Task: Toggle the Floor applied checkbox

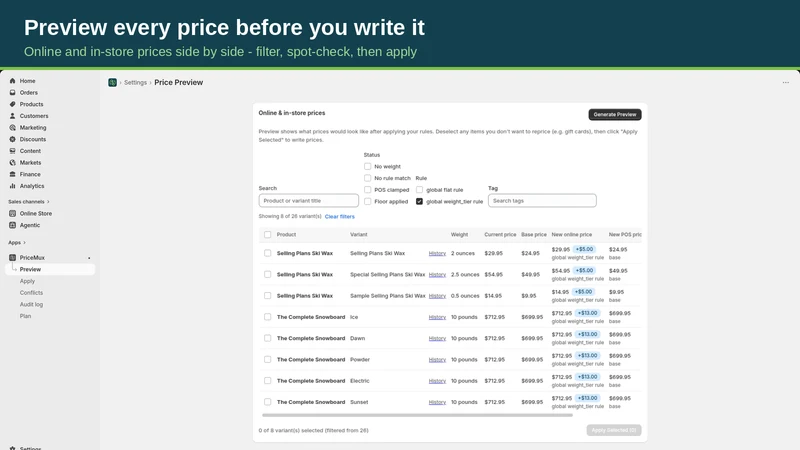Action: [367, 202]
